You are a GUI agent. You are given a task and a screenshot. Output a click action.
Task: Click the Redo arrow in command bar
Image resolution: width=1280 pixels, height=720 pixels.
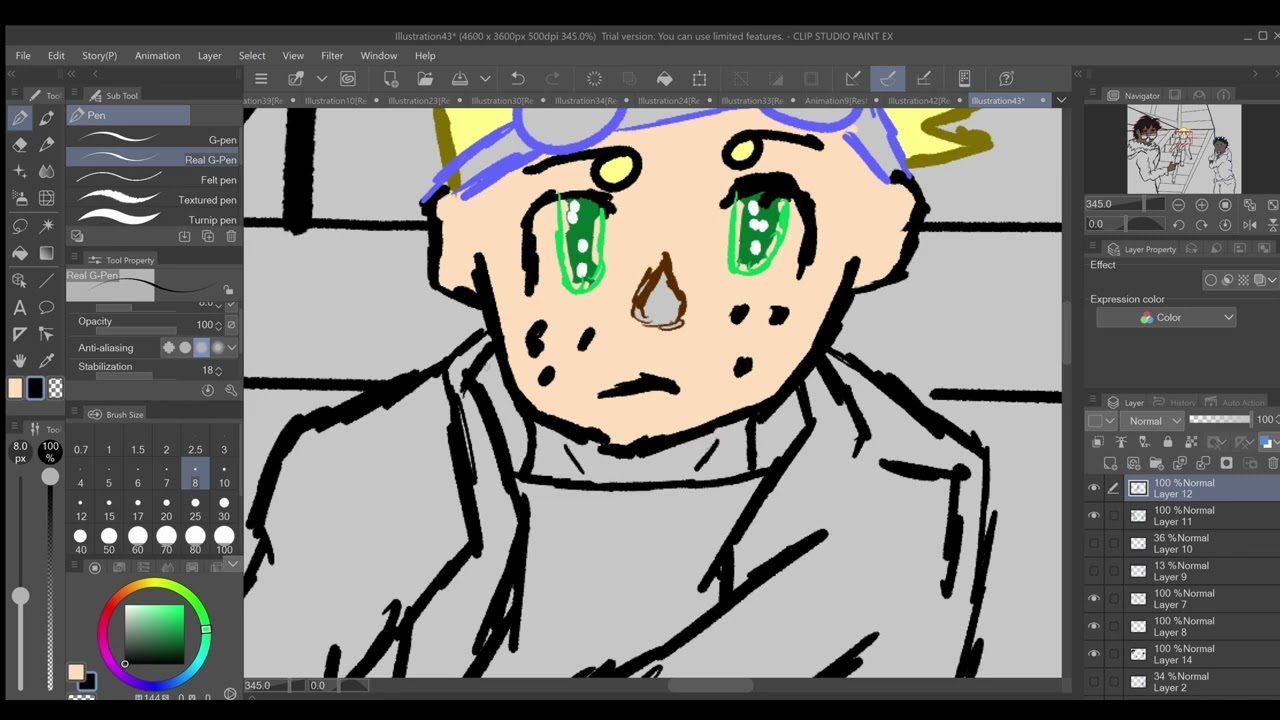pos(553,78)
